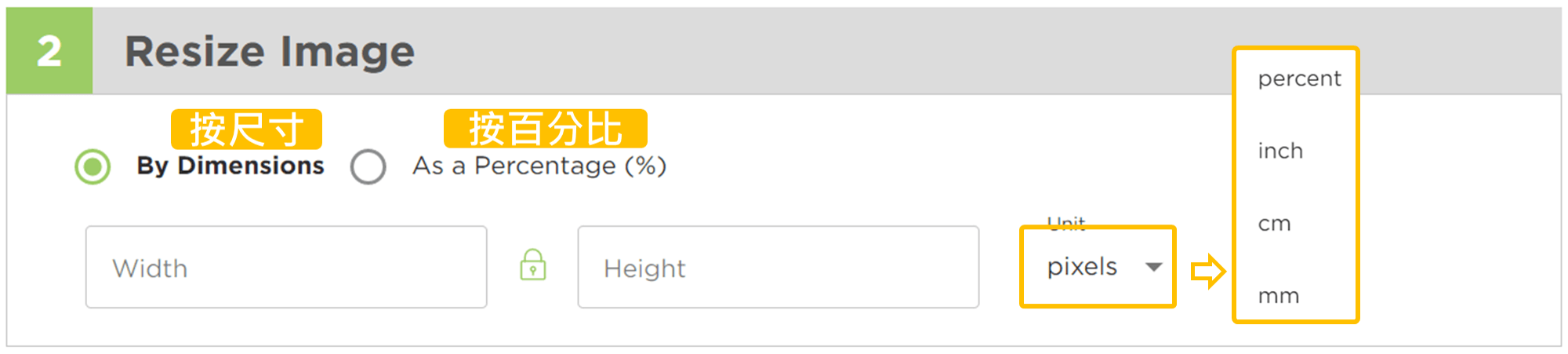The image size is (1568, 354).
Task: Click the pixels text in unit selector
Action: tap(1082, 267)
